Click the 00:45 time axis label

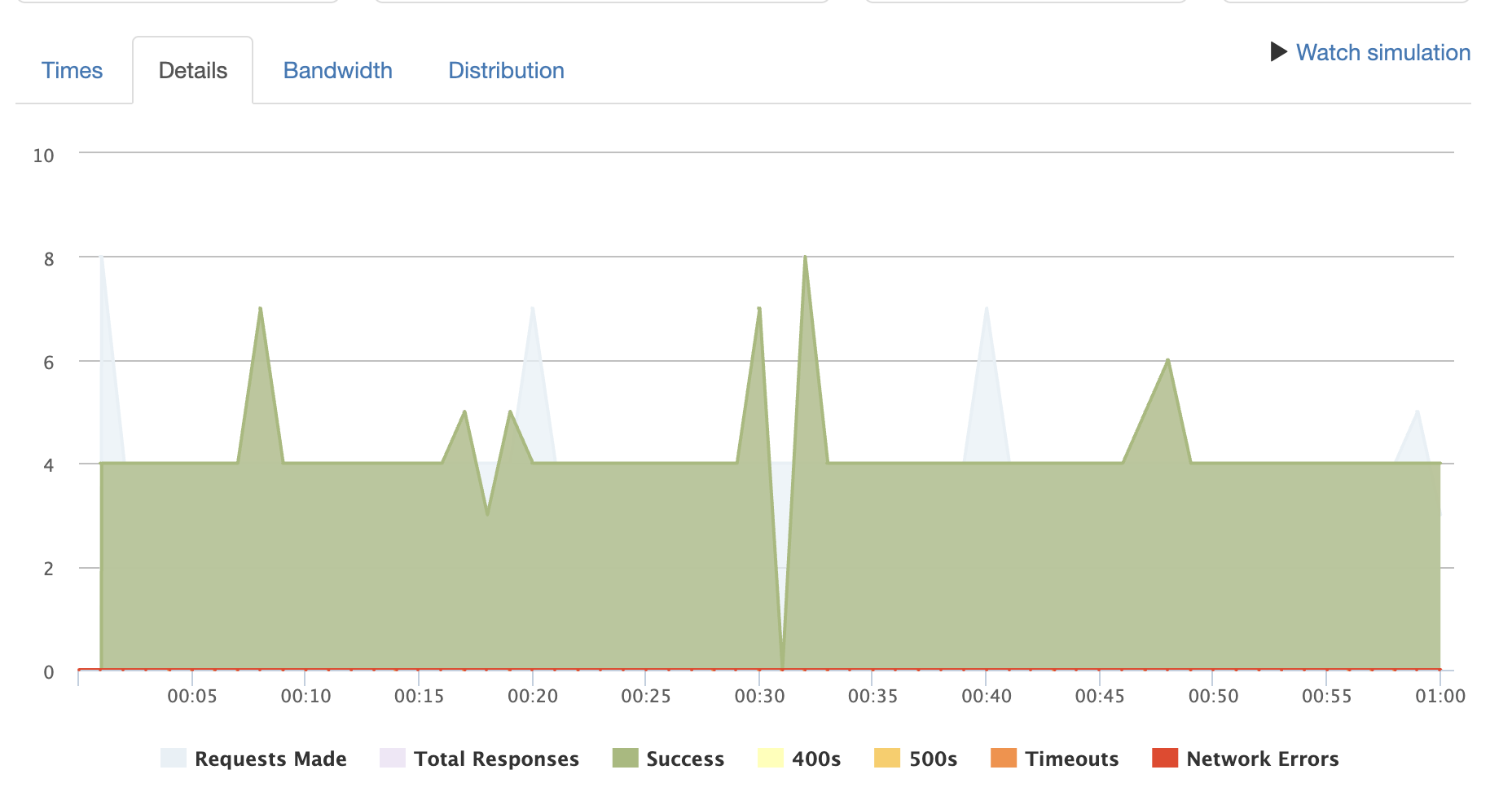1099,696
